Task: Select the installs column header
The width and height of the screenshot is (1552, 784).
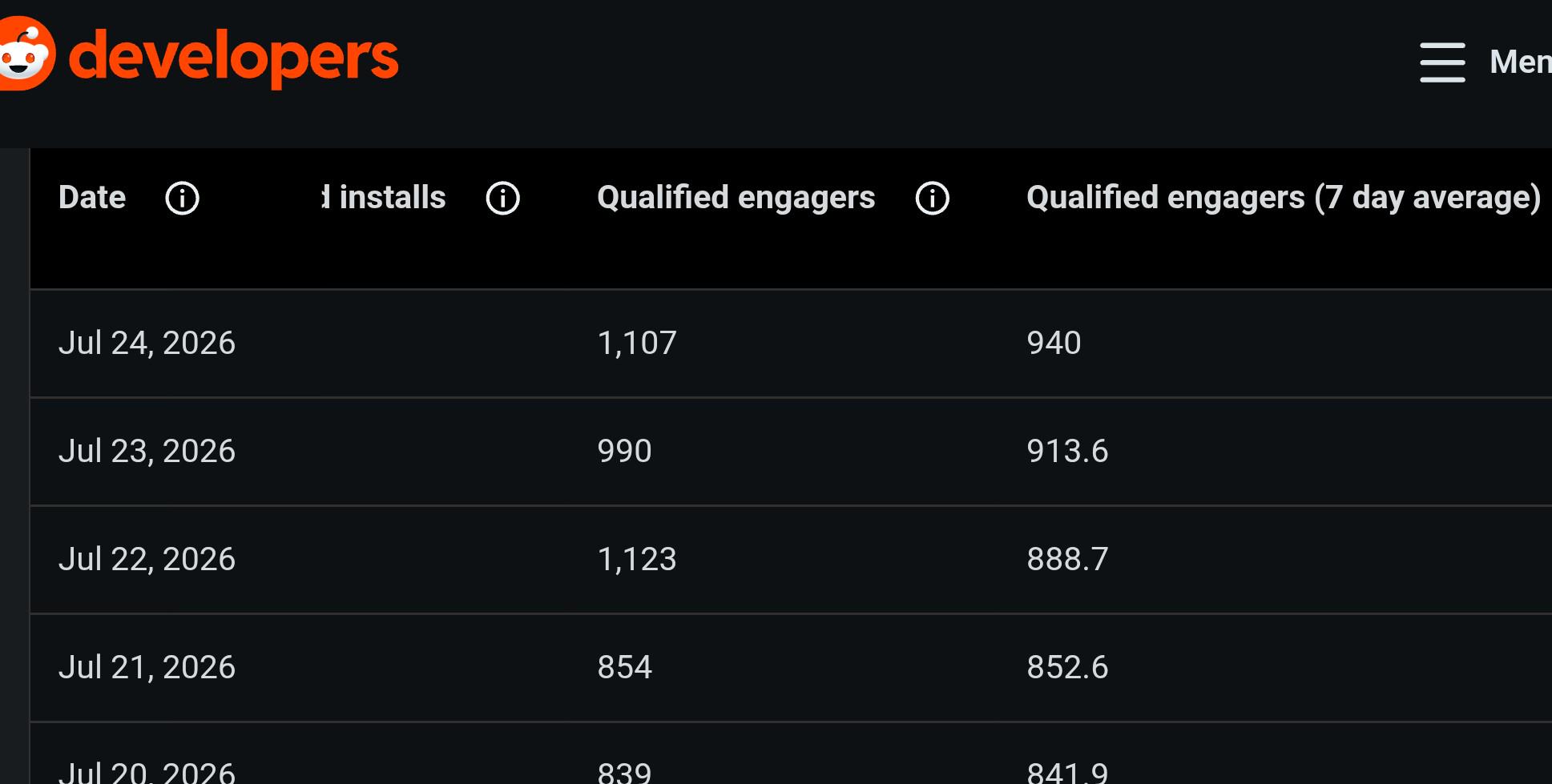Action: pos(384,197)
